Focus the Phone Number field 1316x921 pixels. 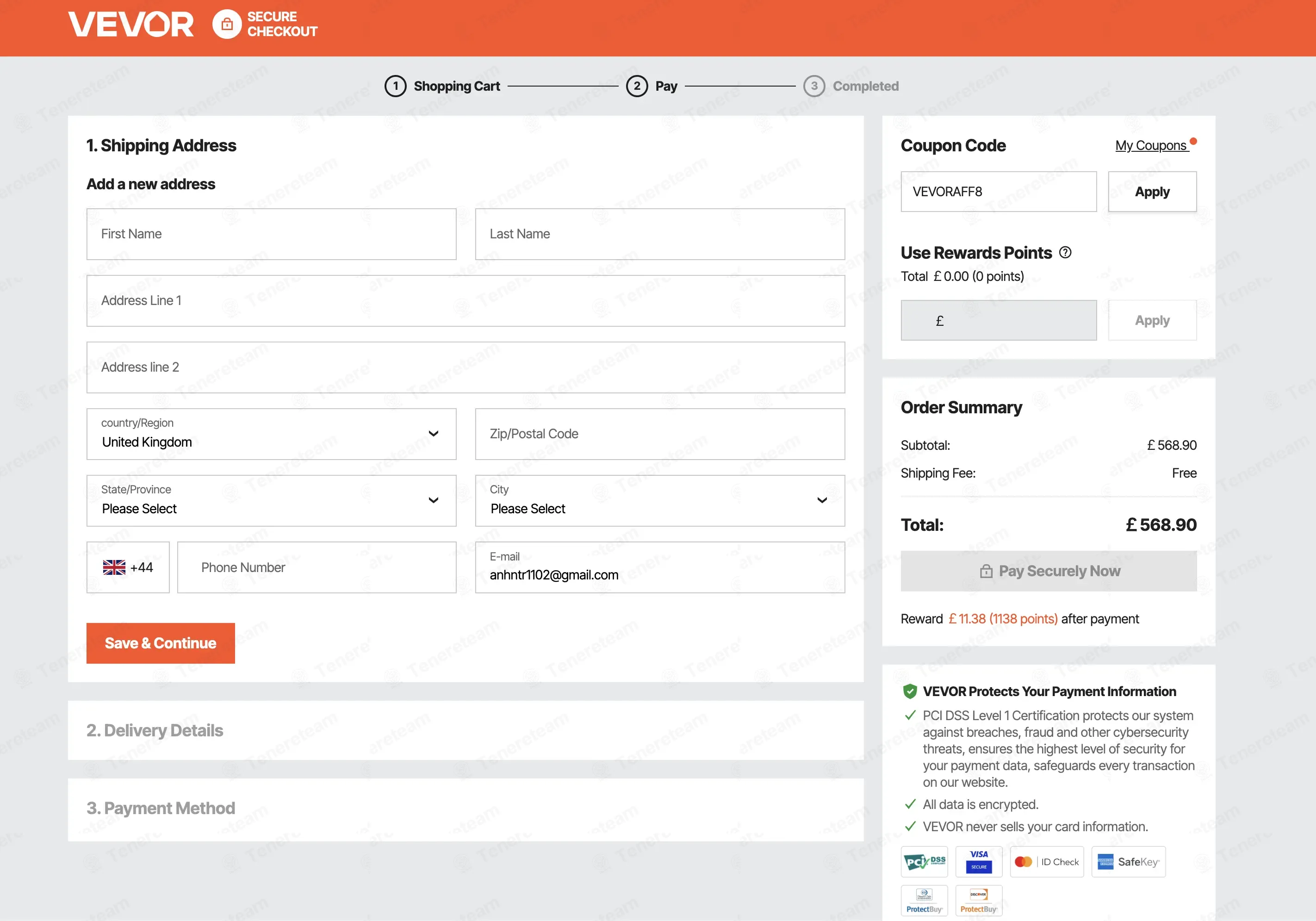coord(317,567)
